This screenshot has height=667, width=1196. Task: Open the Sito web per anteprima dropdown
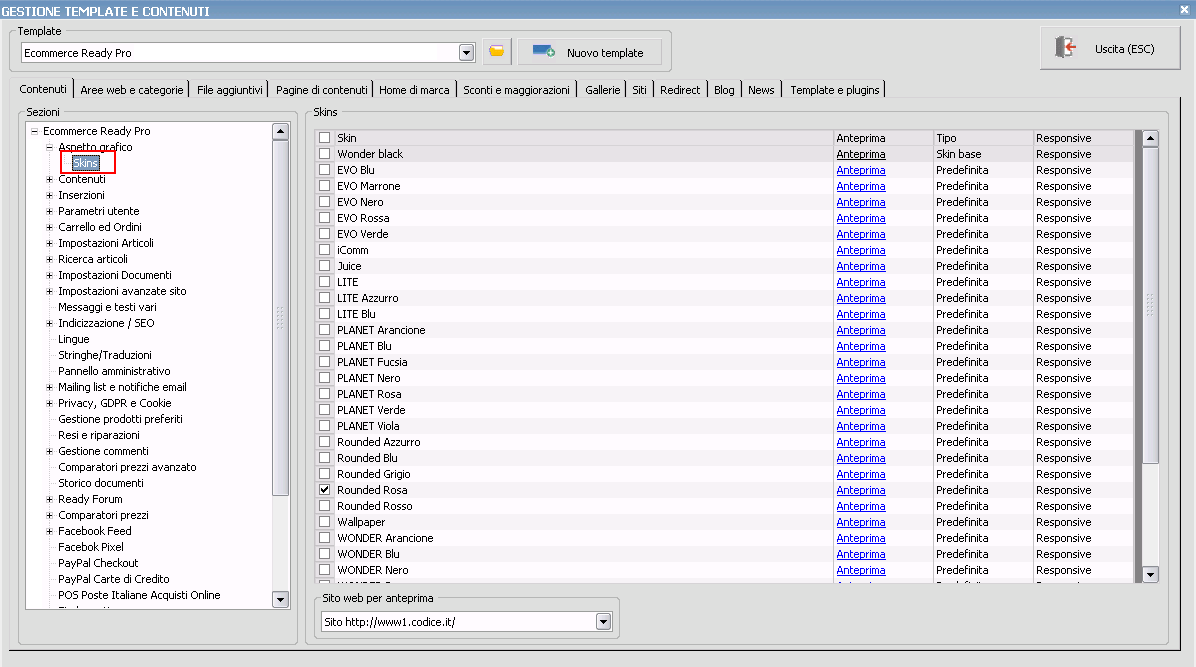[x=603, y=622]
